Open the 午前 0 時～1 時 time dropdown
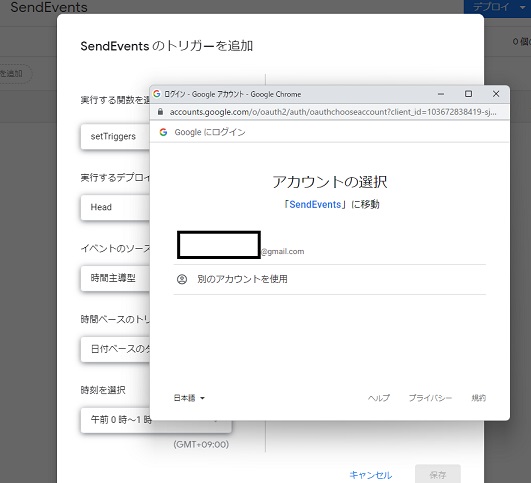Viewport: 531px width, 483px height. (156, 420)
